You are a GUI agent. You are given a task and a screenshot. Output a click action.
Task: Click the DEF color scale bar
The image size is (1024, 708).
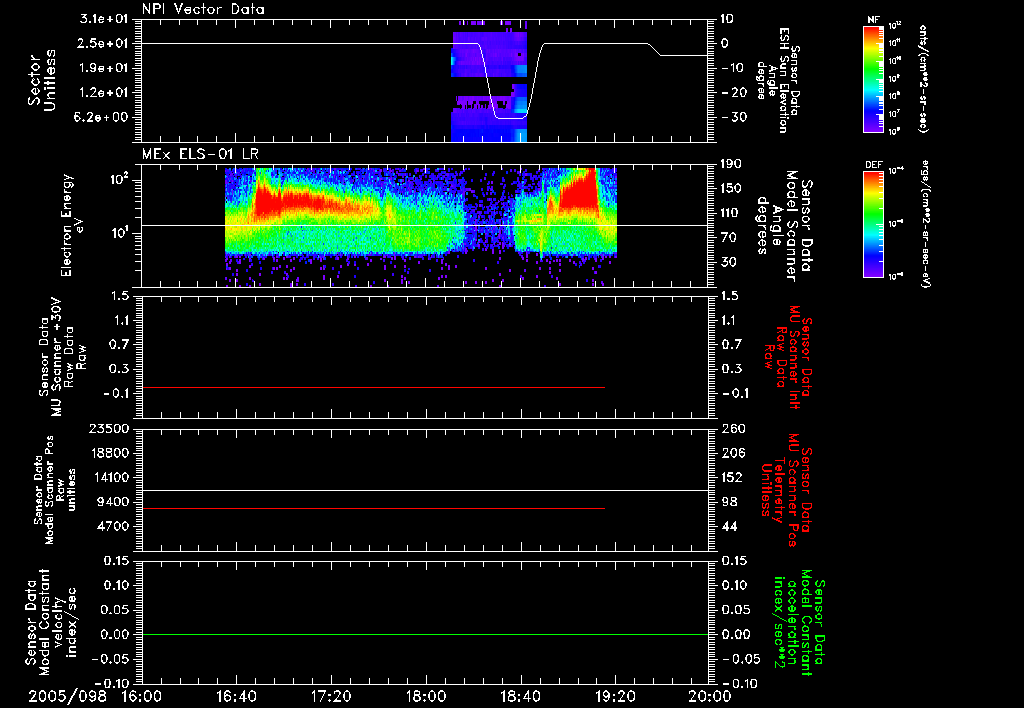pyautogui.click(x=873, y=223)
